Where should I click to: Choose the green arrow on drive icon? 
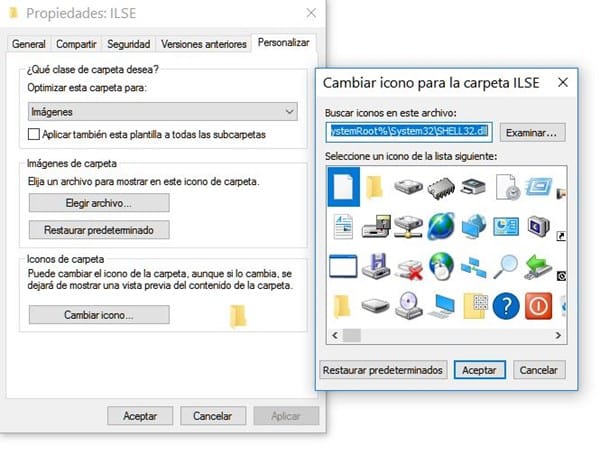[x=538, y=266]
